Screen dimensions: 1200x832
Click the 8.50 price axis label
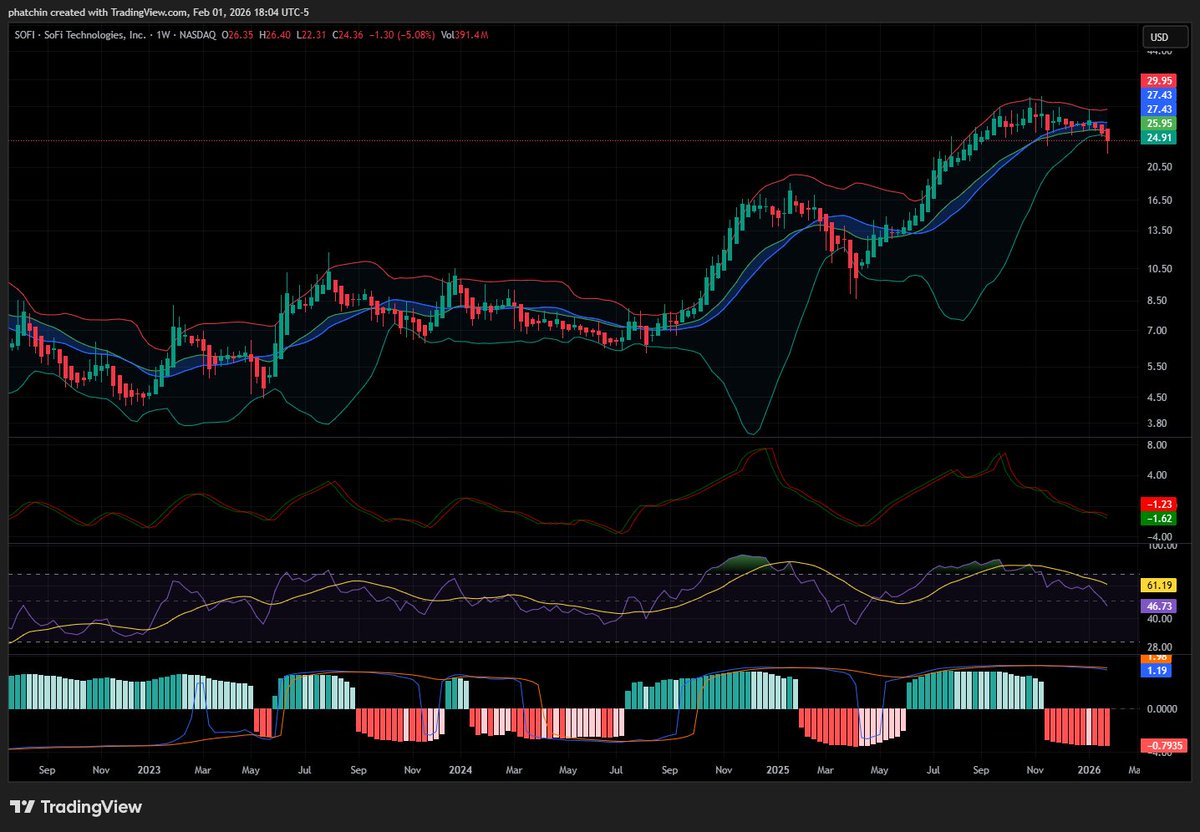coord(1158,300)
